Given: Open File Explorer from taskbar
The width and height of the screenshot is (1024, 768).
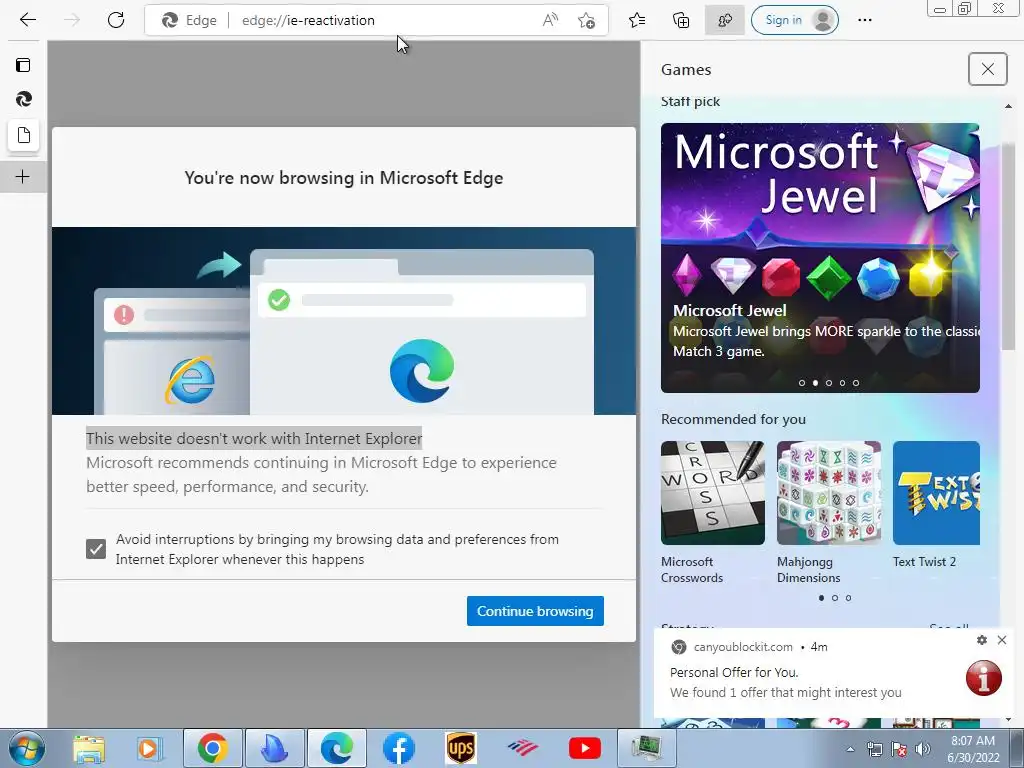Looking at the screenshot, I should point(89,748).
